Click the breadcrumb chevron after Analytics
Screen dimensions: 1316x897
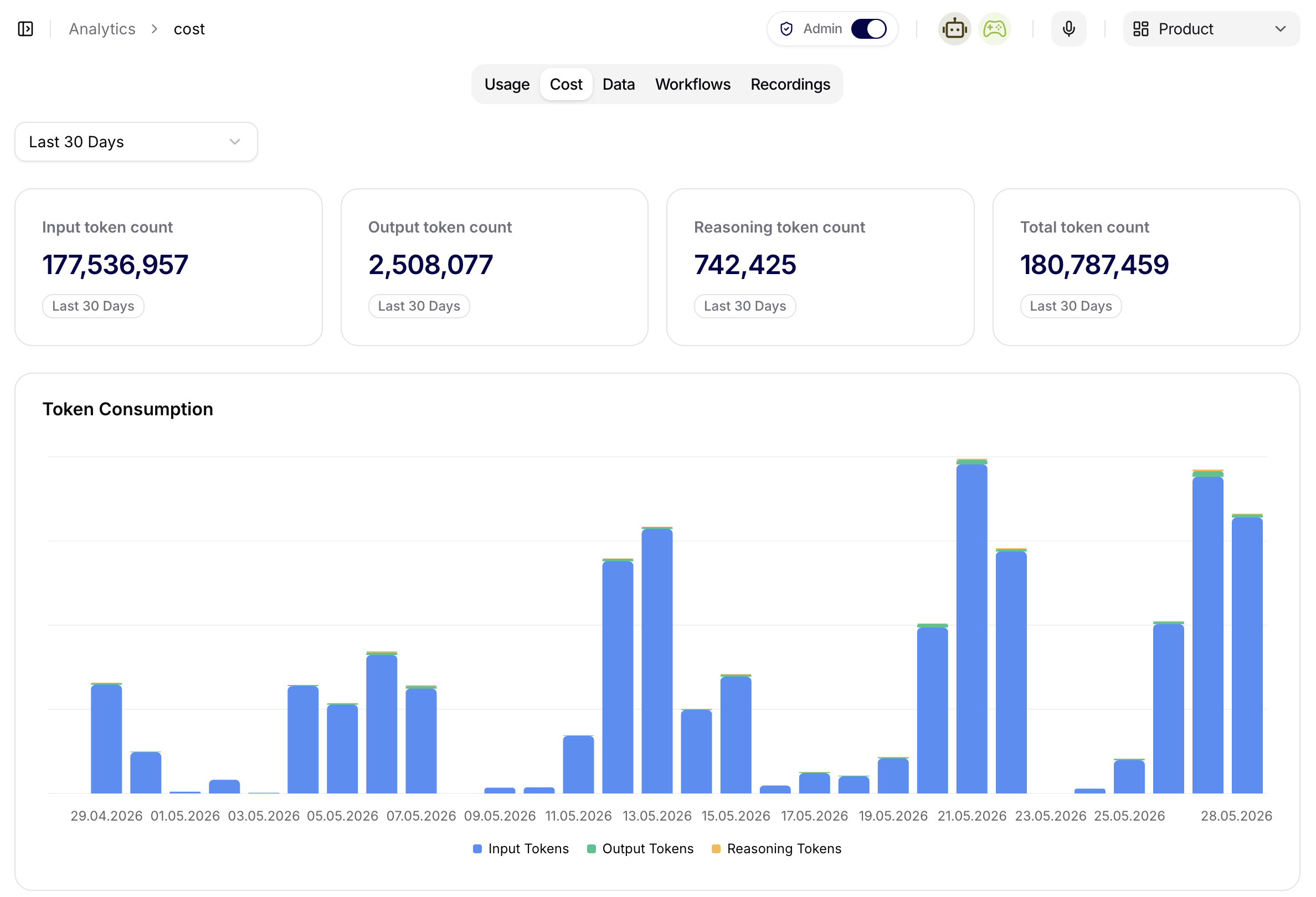click(155, 29)
